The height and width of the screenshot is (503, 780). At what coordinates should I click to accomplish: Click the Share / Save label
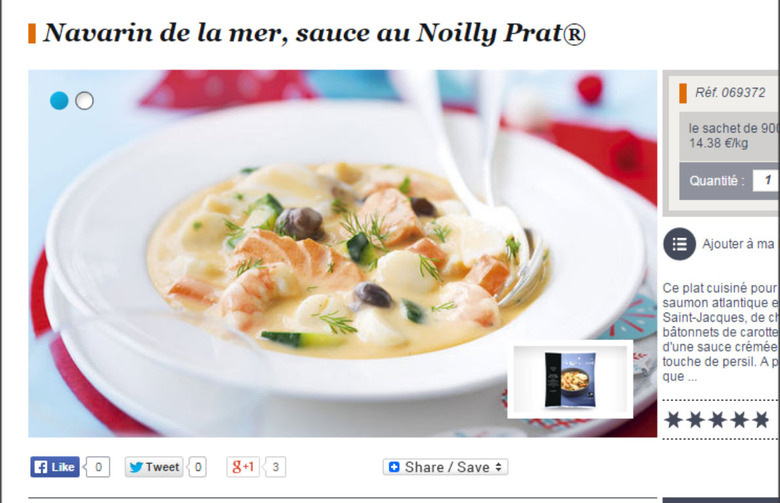[447, 467]
